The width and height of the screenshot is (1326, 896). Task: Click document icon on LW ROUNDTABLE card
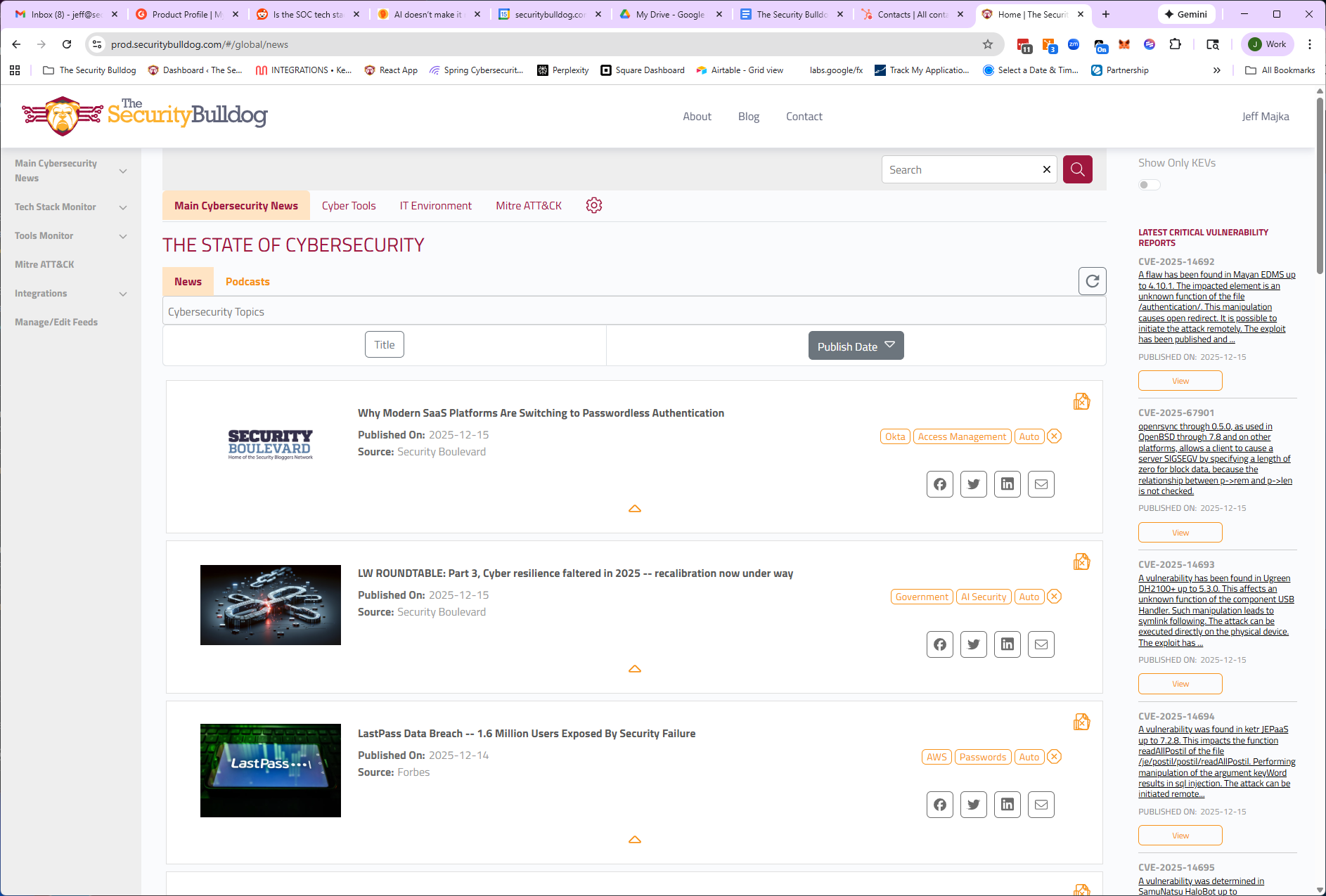1081,561
